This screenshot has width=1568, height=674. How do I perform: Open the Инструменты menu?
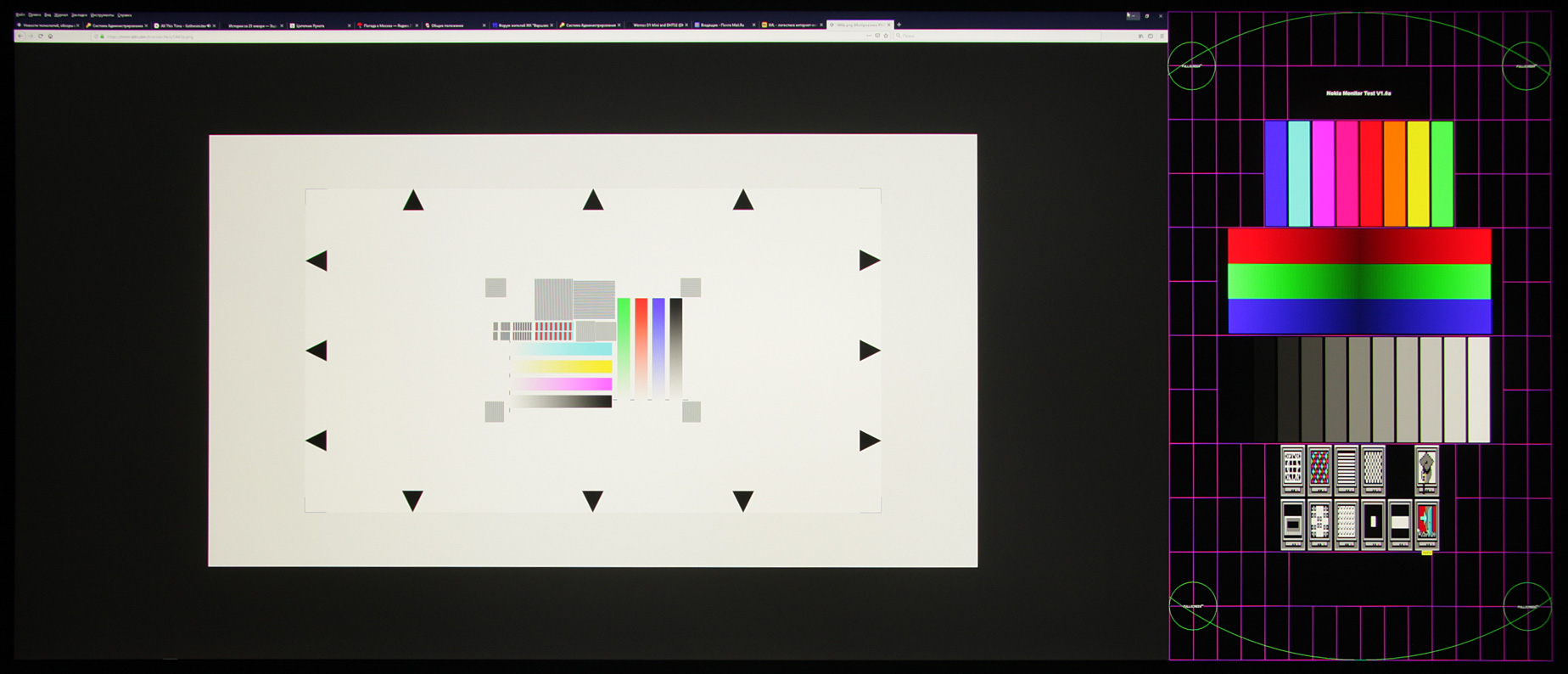click(x=102, y=14)
